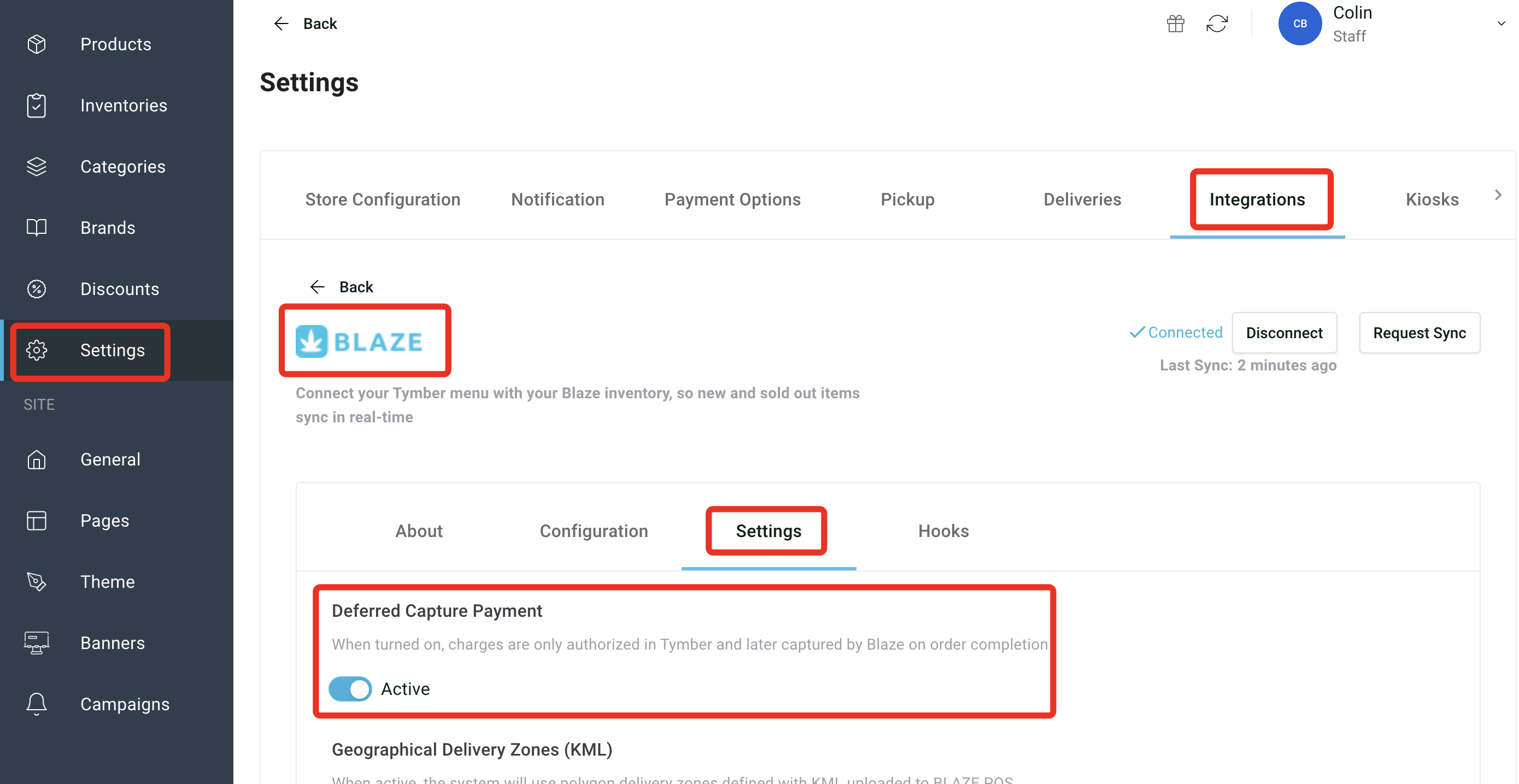Open the Hooks sub-tab
This screenshot has height=784, width=1519.
943,530
